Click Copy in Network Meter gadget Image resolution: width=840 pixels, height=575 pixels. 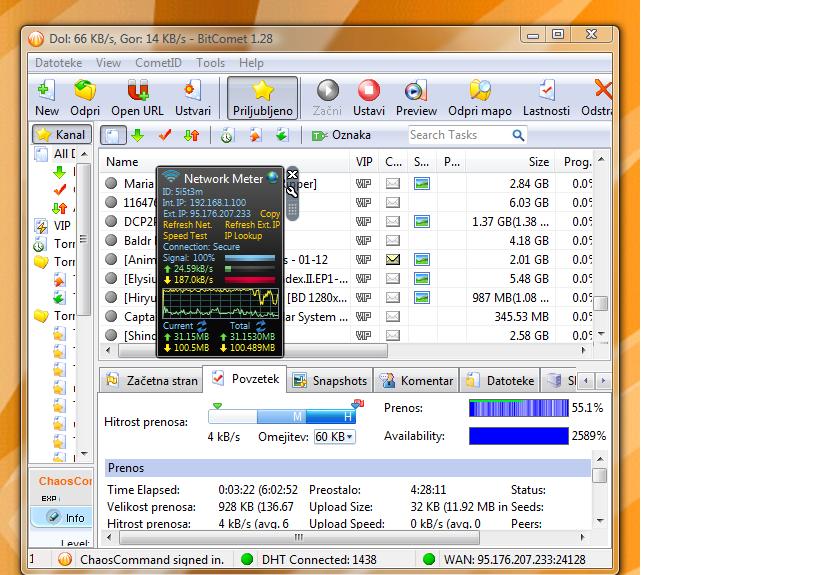pyautogui.click(x=269, y=214)
